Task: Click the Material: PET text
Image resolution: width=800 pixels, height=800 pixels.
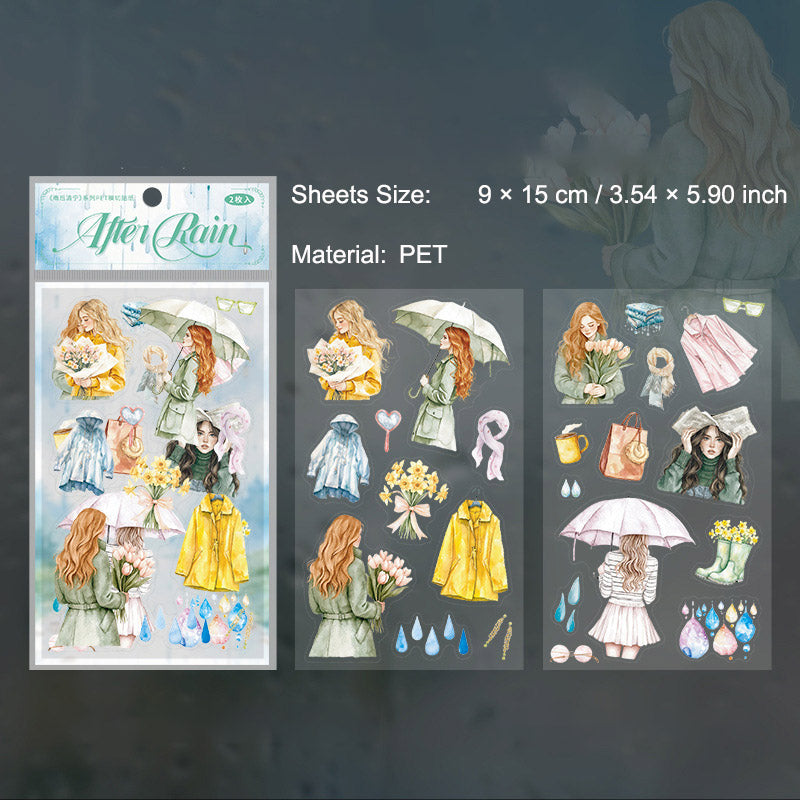Action: [x=369, y=254]
